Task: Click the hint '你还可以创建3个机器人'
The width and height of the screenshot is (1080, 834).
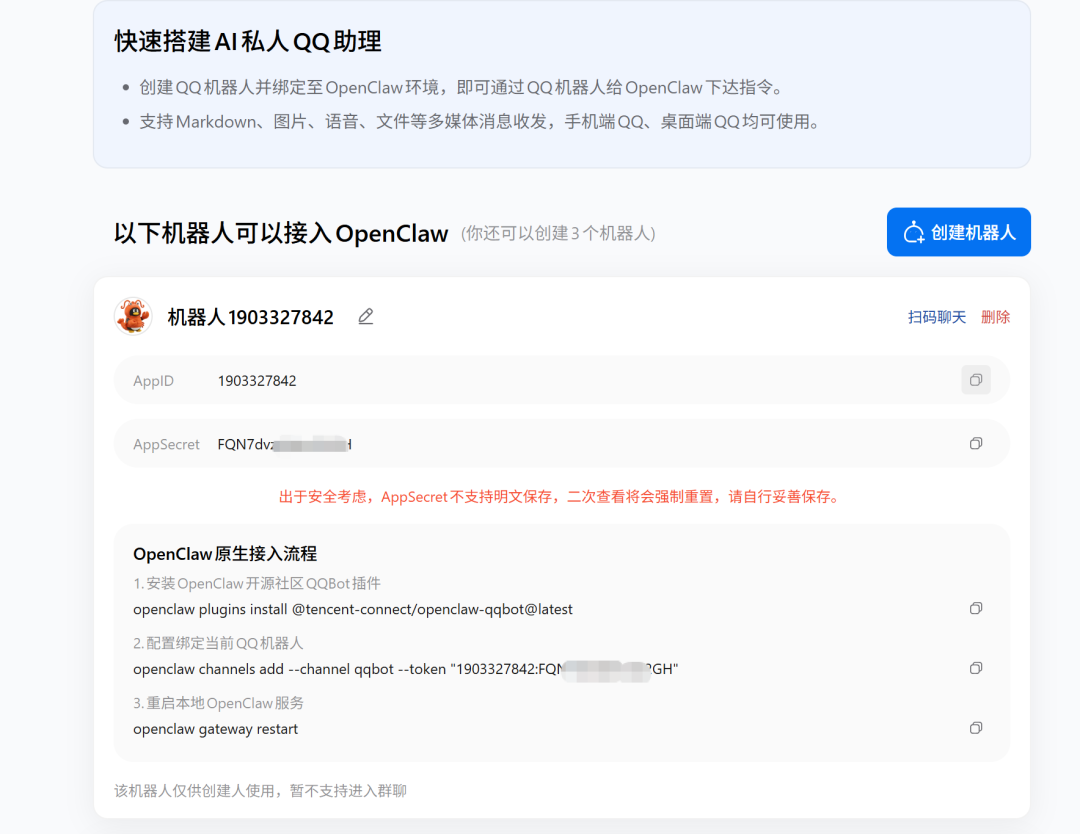Action: [x=558, y=233]
